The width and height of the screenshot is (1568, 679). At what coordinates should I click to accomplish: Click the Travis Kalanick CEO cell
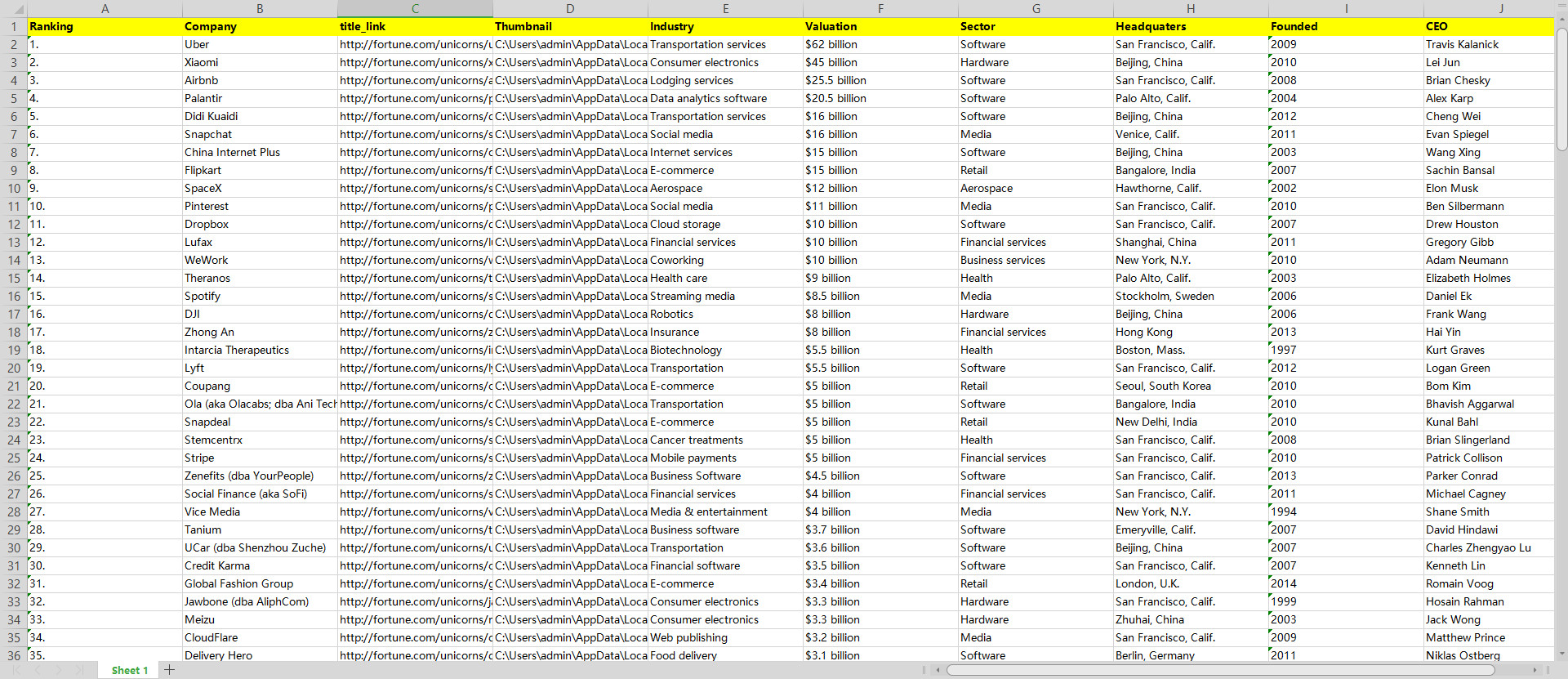click(1489, 44)
